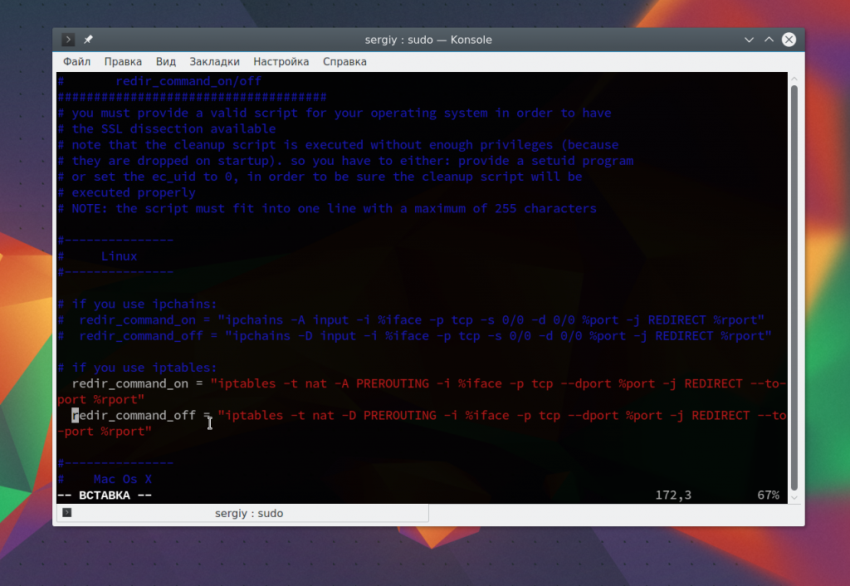Click the pin window icon in title bar
Viewport: 850px width, 586px height.
click(x=88, y=40)
